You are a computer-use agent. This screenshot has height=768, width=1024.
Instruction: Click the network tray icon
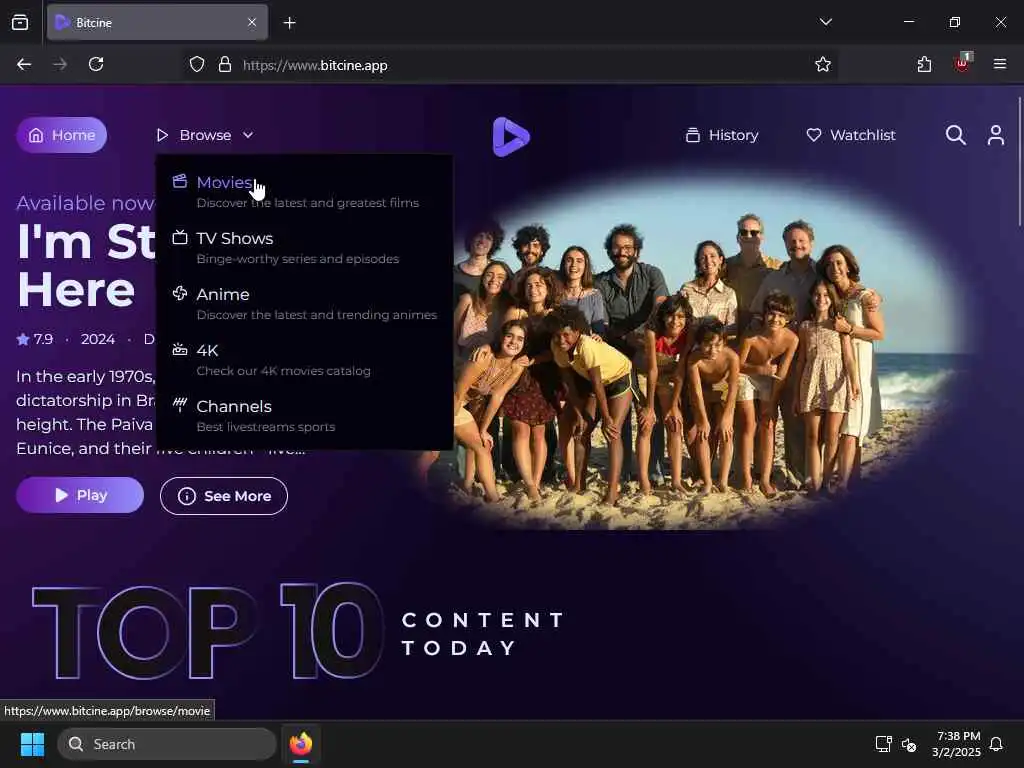tap(883, 744)
